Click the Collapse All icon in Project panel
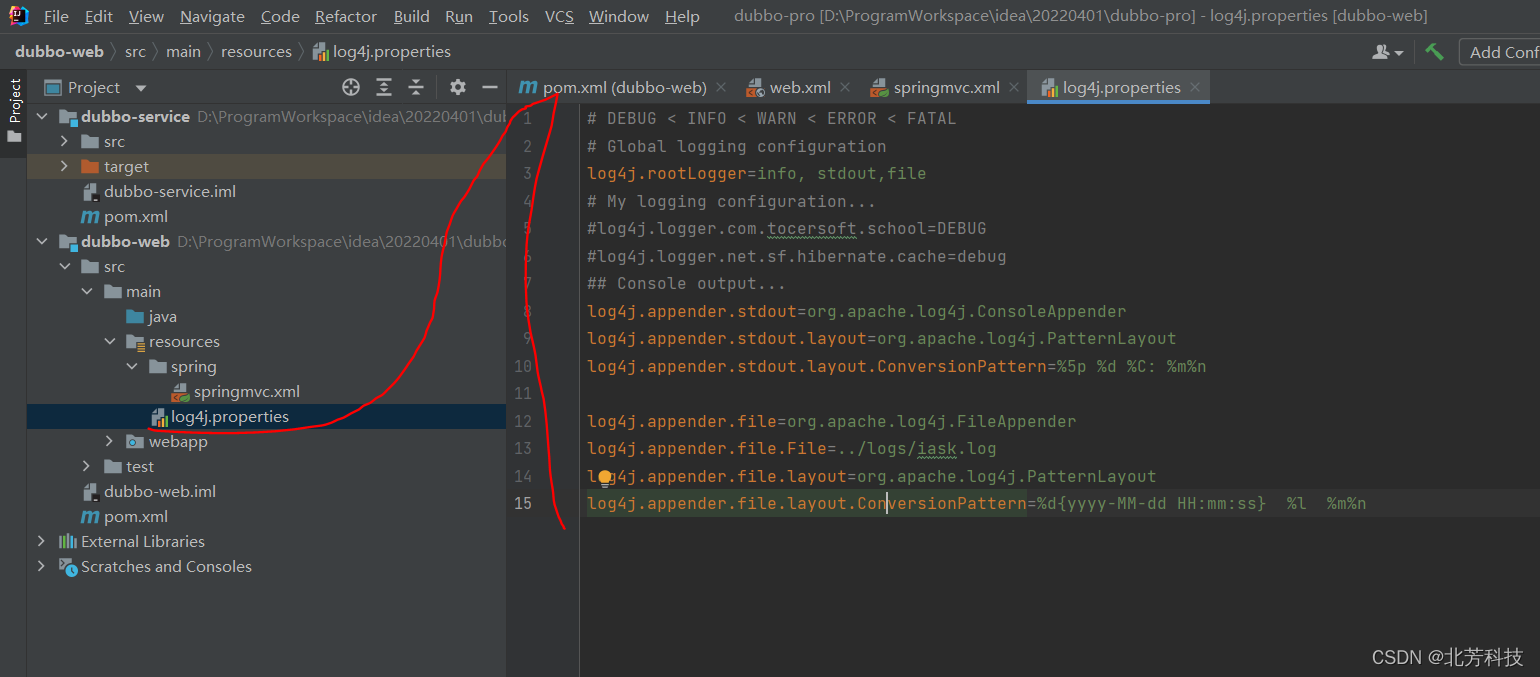The height and width of the screenshot is (677, 1540). click(x=416, y=87)
